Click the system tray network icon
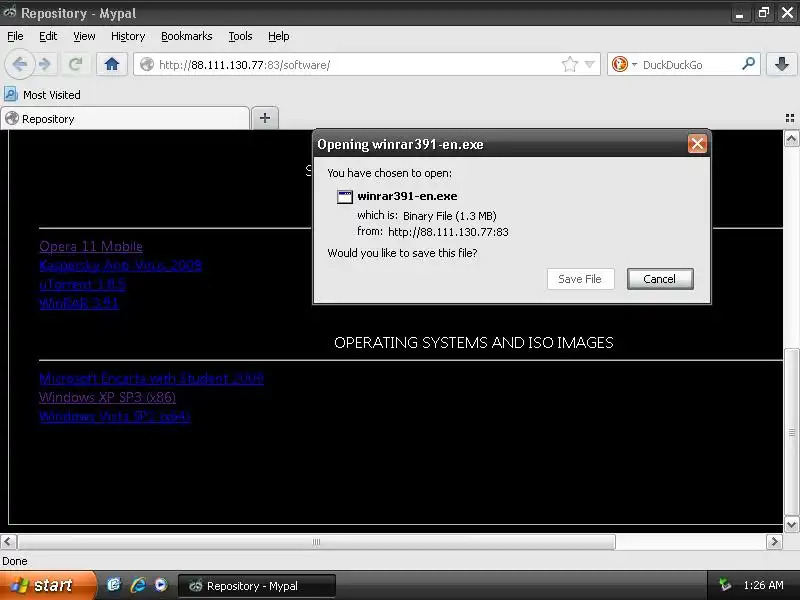 [725, 585]
